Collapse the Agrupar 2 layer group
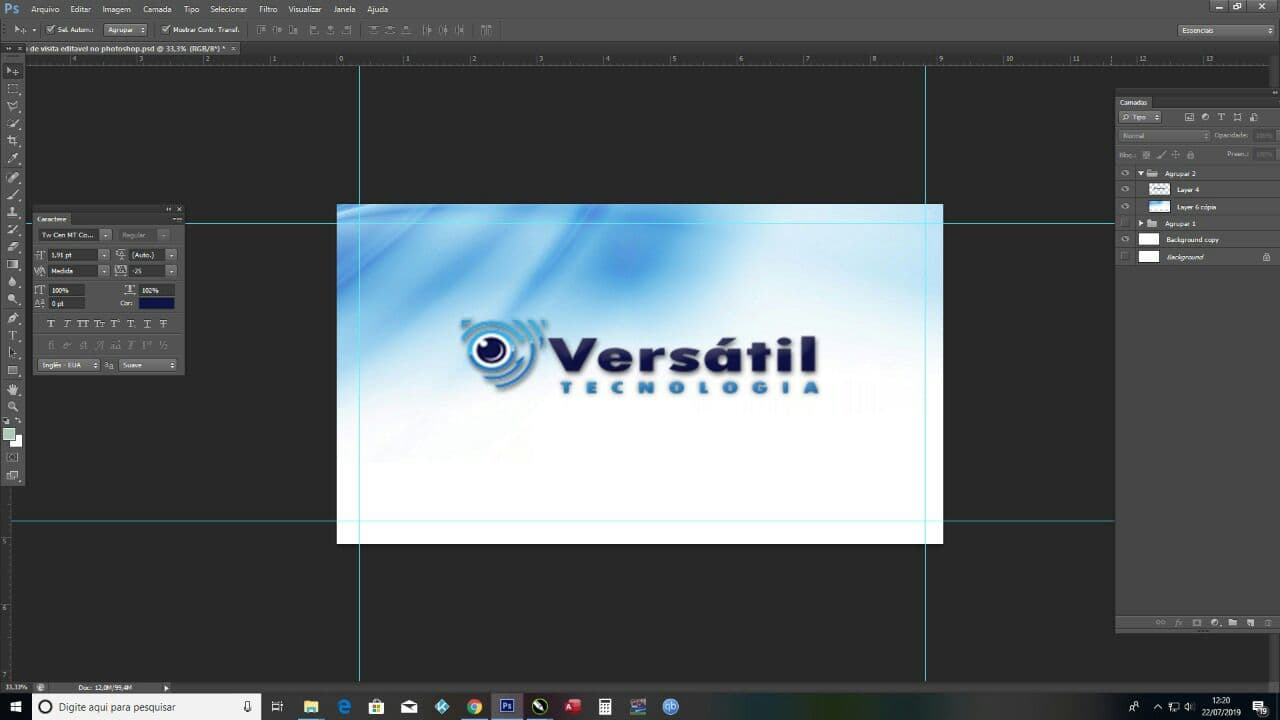 pos(1140,173)
